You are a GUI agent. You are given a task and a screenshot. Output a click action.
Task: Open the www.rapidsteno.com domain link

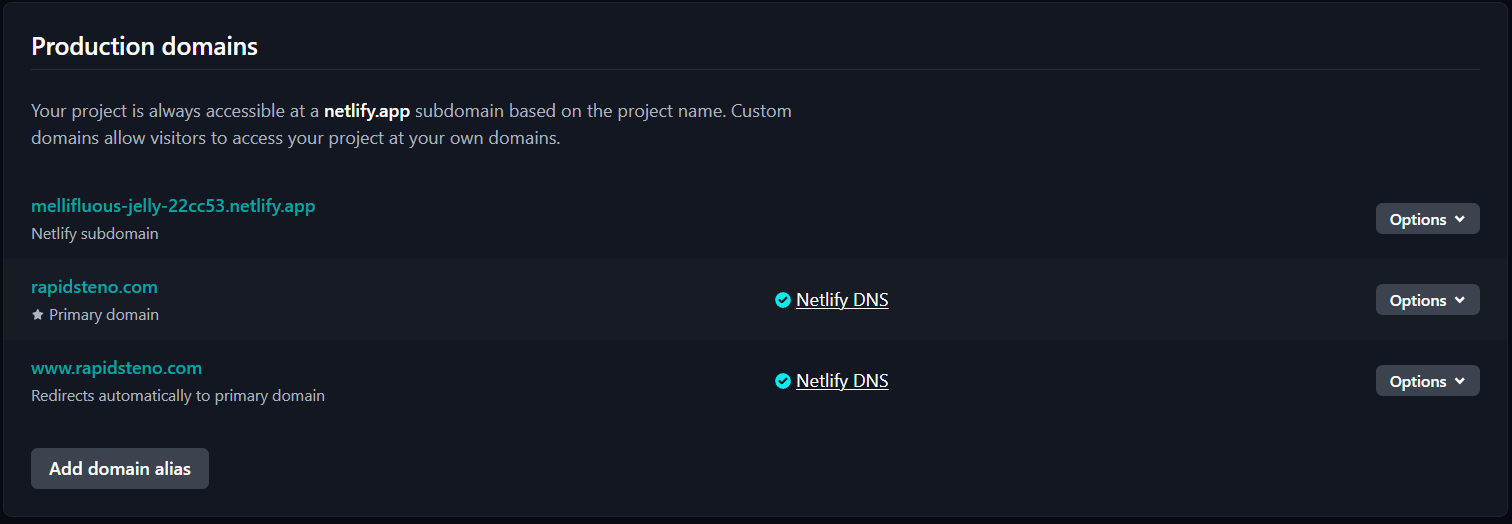tap(117, 368)
